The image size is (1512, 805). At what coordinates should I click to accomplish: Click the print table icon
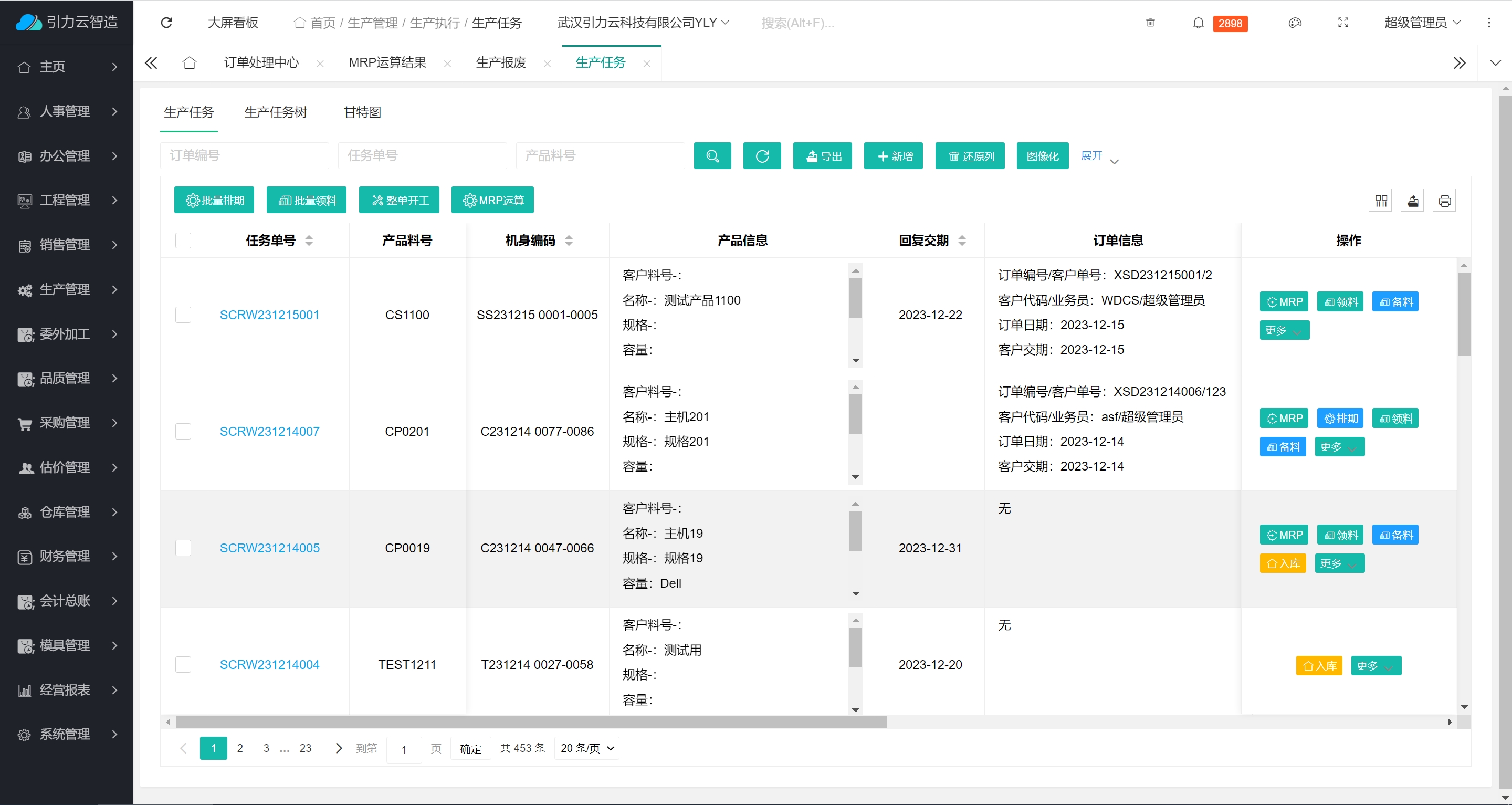pos(1444,201)
